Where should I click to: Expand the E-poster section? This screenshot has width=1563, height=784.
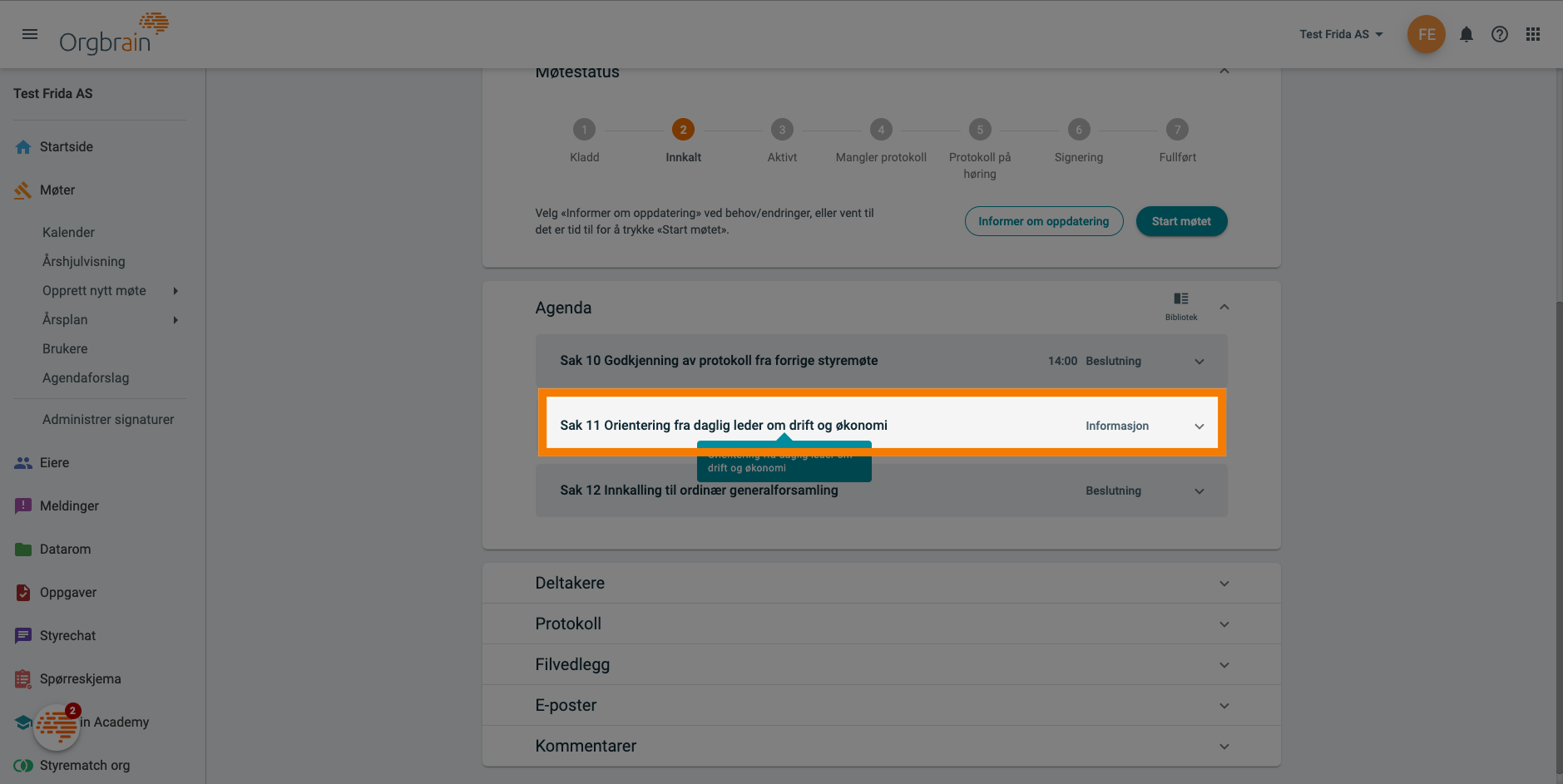click(x=882, y=705)
